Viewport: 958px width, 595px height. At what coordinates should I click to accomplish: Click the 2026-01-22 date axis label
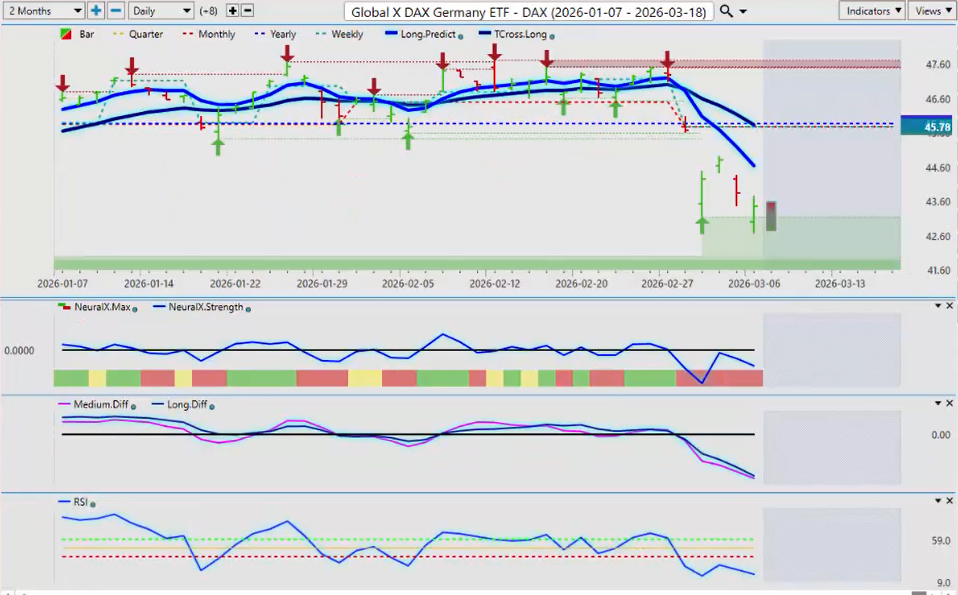[x=235, y=283]
